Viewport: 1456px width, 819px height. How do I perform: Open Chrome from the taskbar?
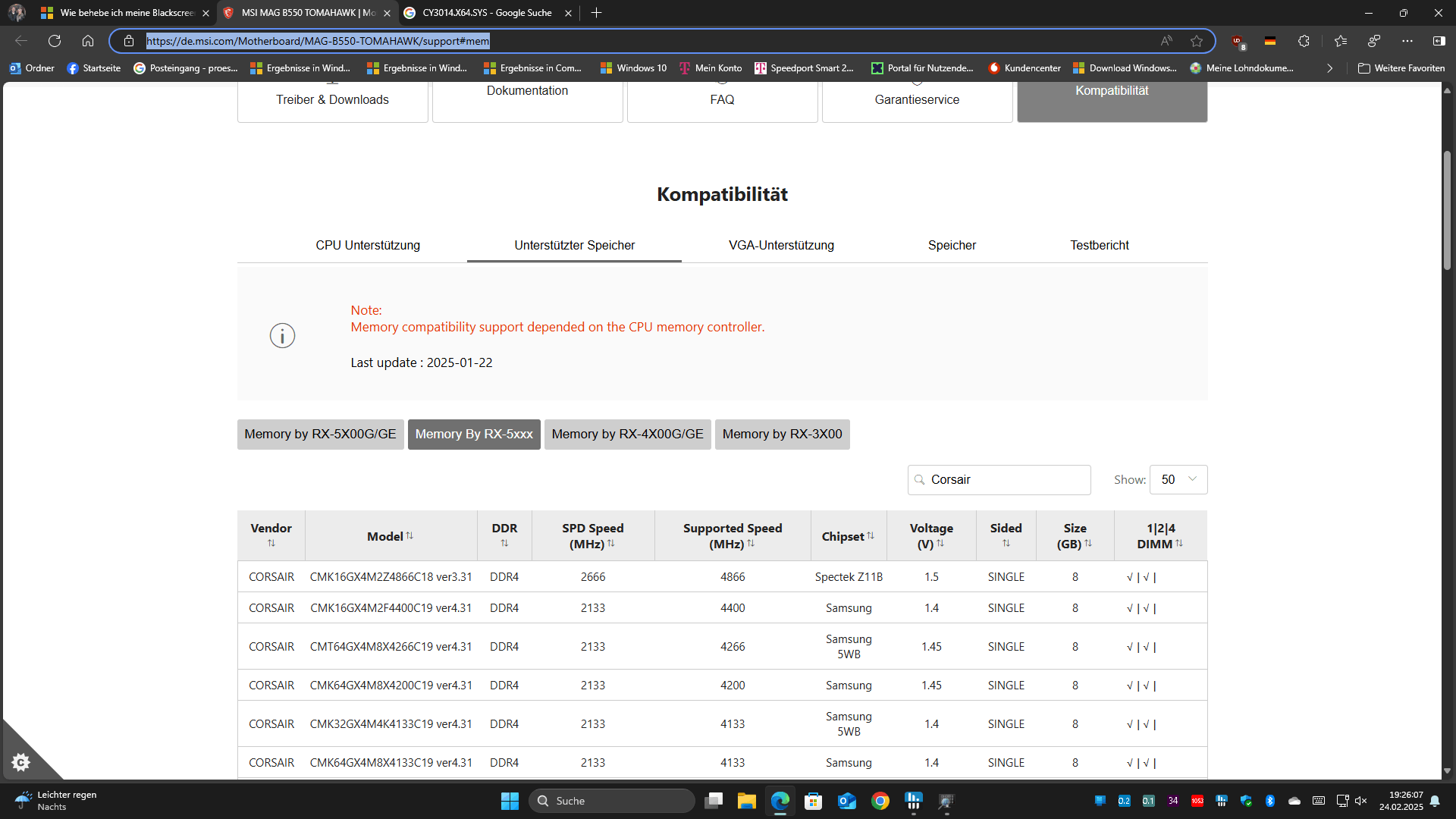point(880,801)
